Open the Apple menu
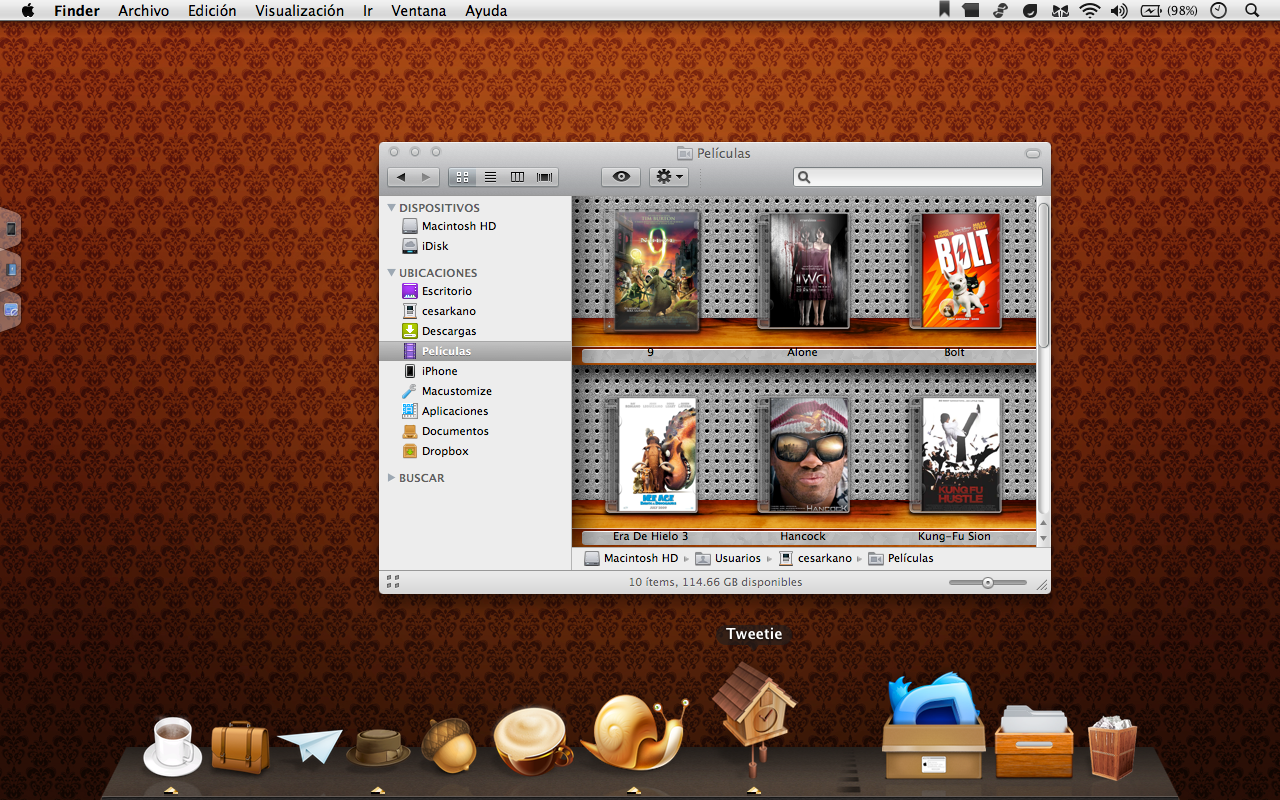The width and height of the screenshot is (1280, 800). pos(27,11)
